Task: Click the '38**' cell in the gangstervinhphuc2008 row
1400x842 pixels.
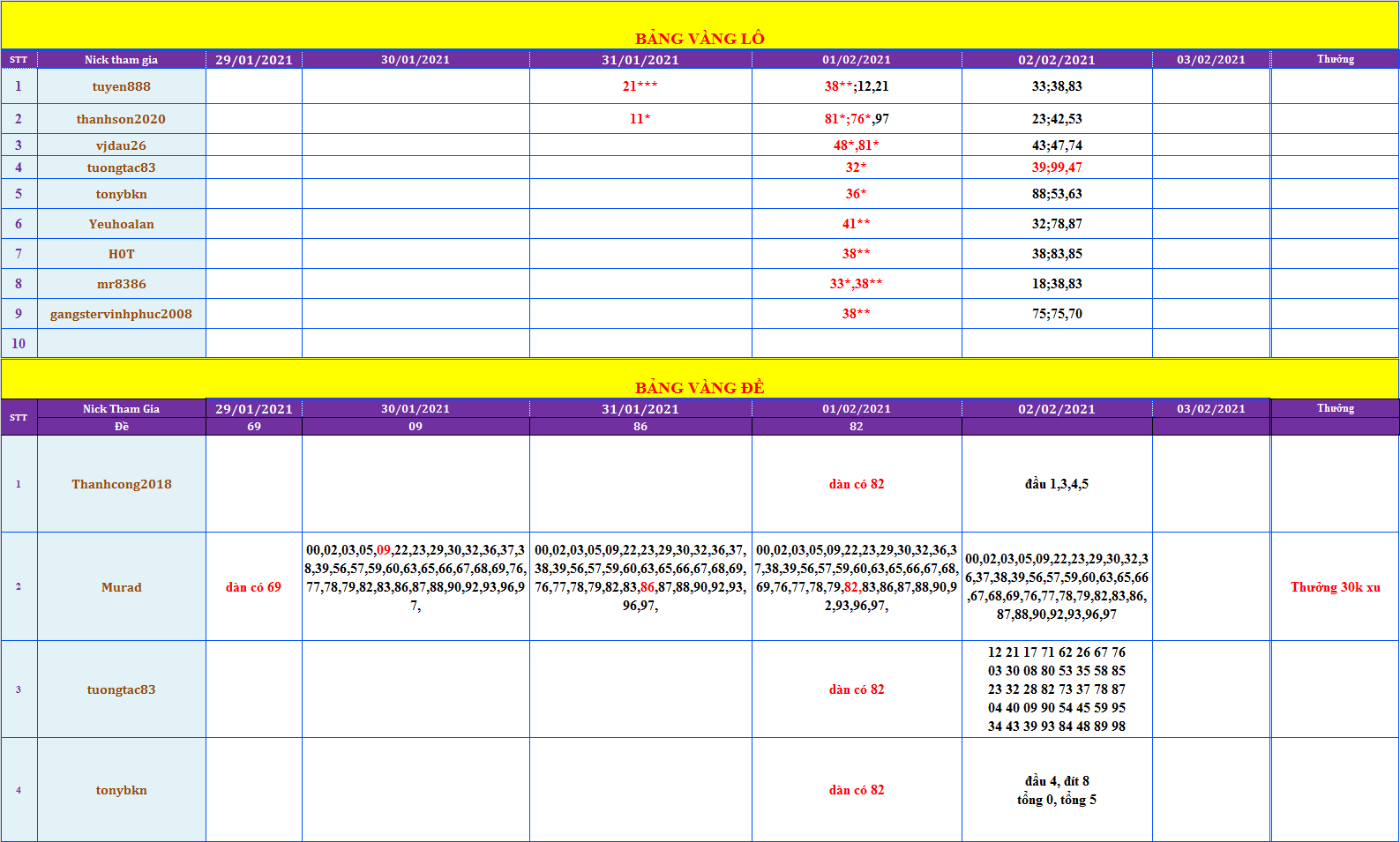Action: 857,314
